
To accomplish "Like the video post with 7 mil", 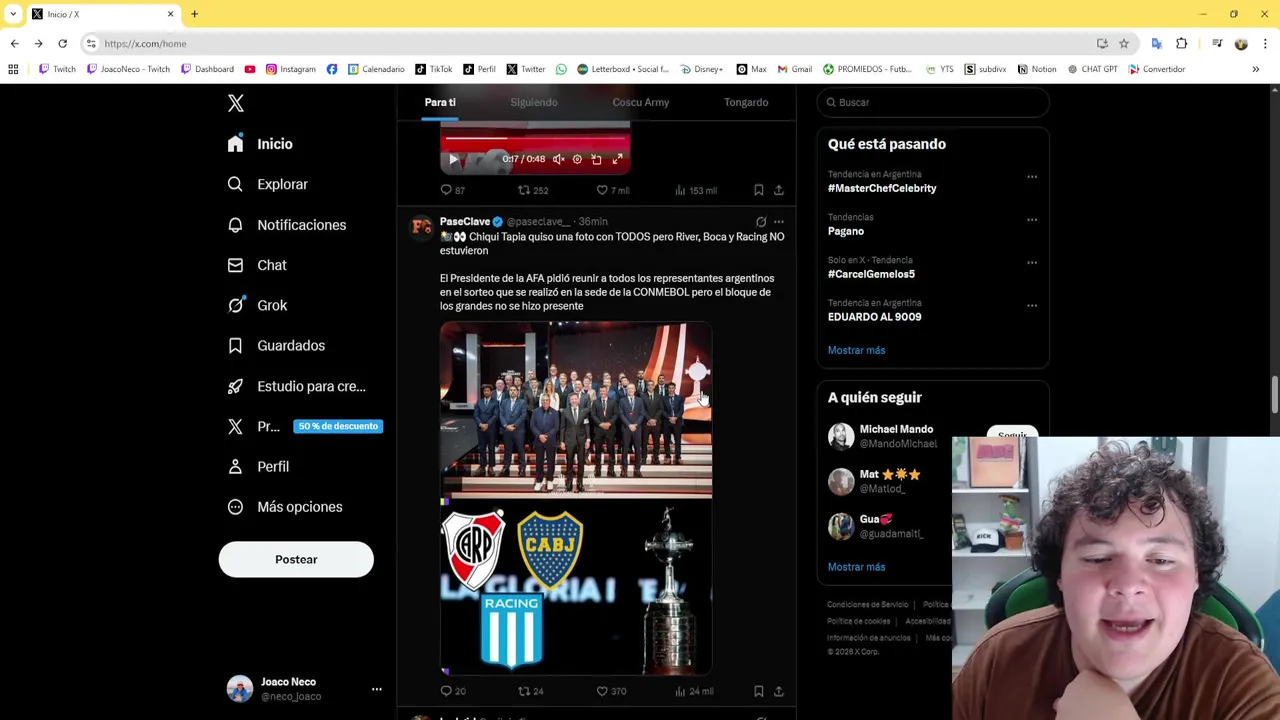I will pyautogui.click(x=612, y=190).
